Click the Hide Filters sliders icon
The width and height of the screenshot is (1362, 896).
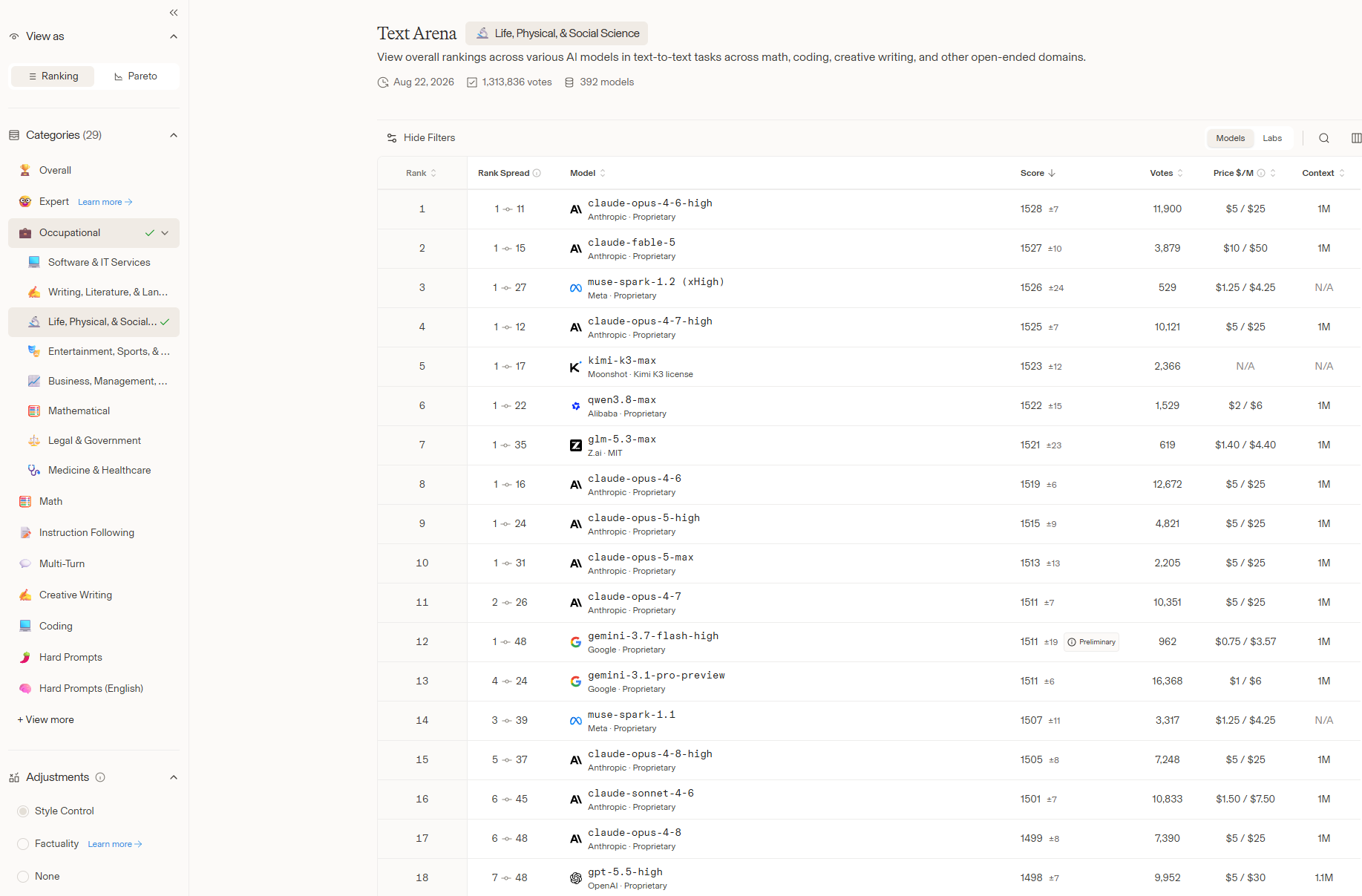pos(392,138)
